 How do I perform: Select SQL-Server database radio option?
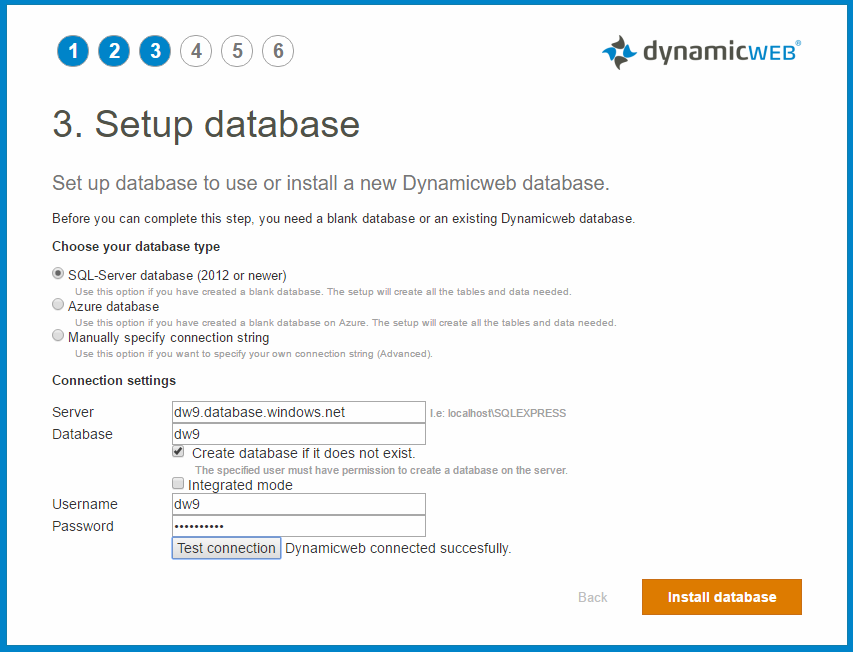pos(58,274)
